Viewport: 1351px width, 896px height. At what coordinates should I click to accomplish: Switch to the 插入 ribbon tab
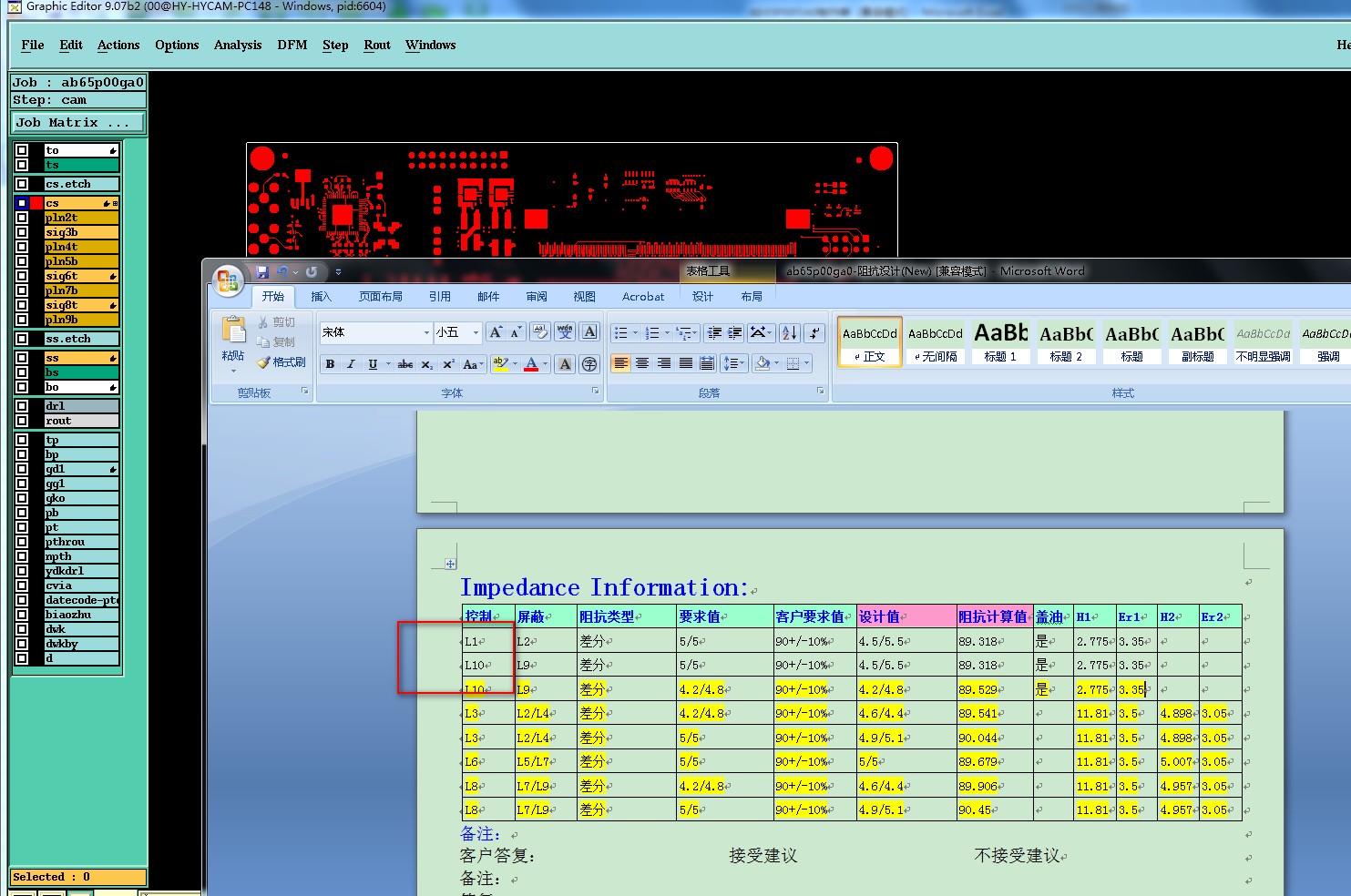321,296
